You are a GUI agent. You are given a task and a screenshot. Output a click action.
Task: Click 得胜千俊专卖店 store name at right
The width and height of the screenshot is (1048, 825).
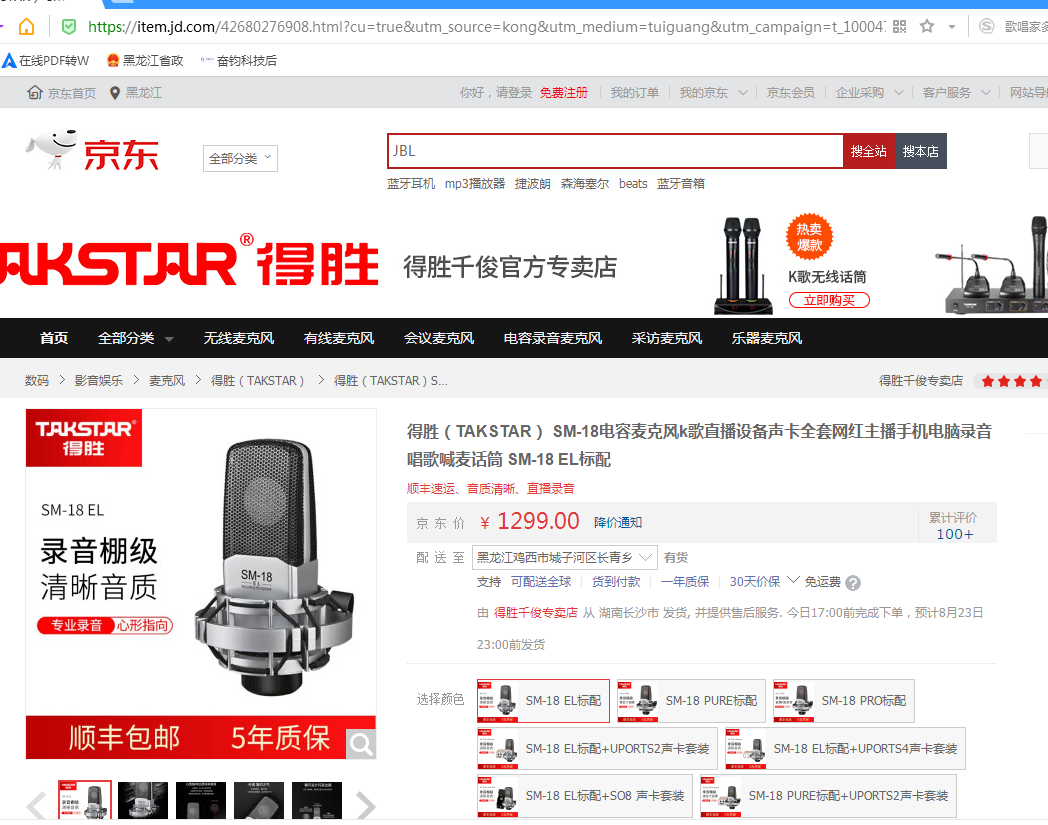coord(920,380)
